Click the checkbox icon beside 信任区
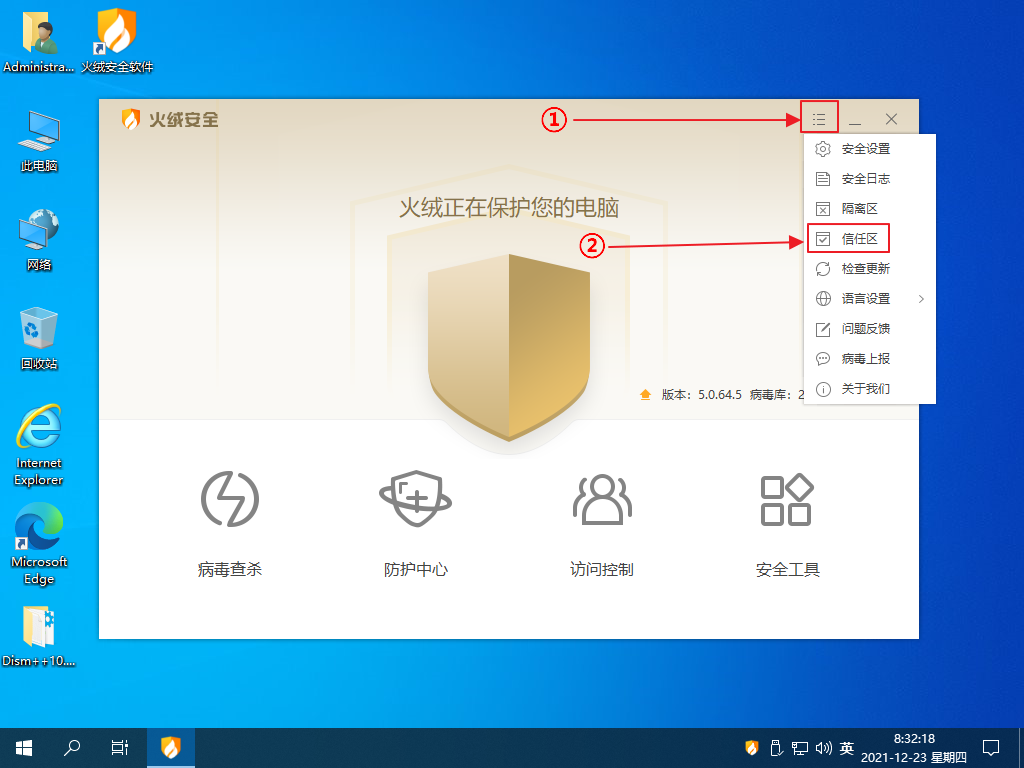The height and width of the screenshot is (768, 1024). (x=823, y=239)
